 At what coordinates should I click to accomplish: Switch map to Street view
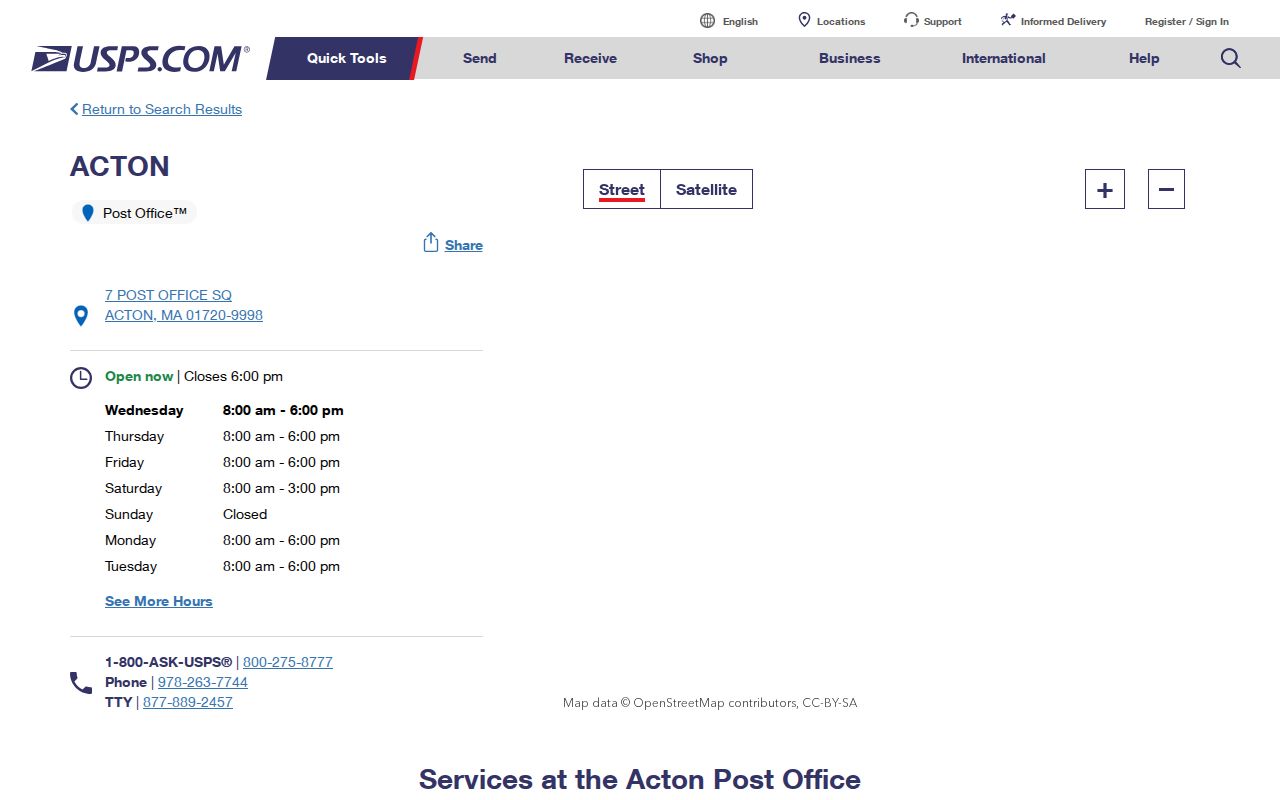(622, 189)
